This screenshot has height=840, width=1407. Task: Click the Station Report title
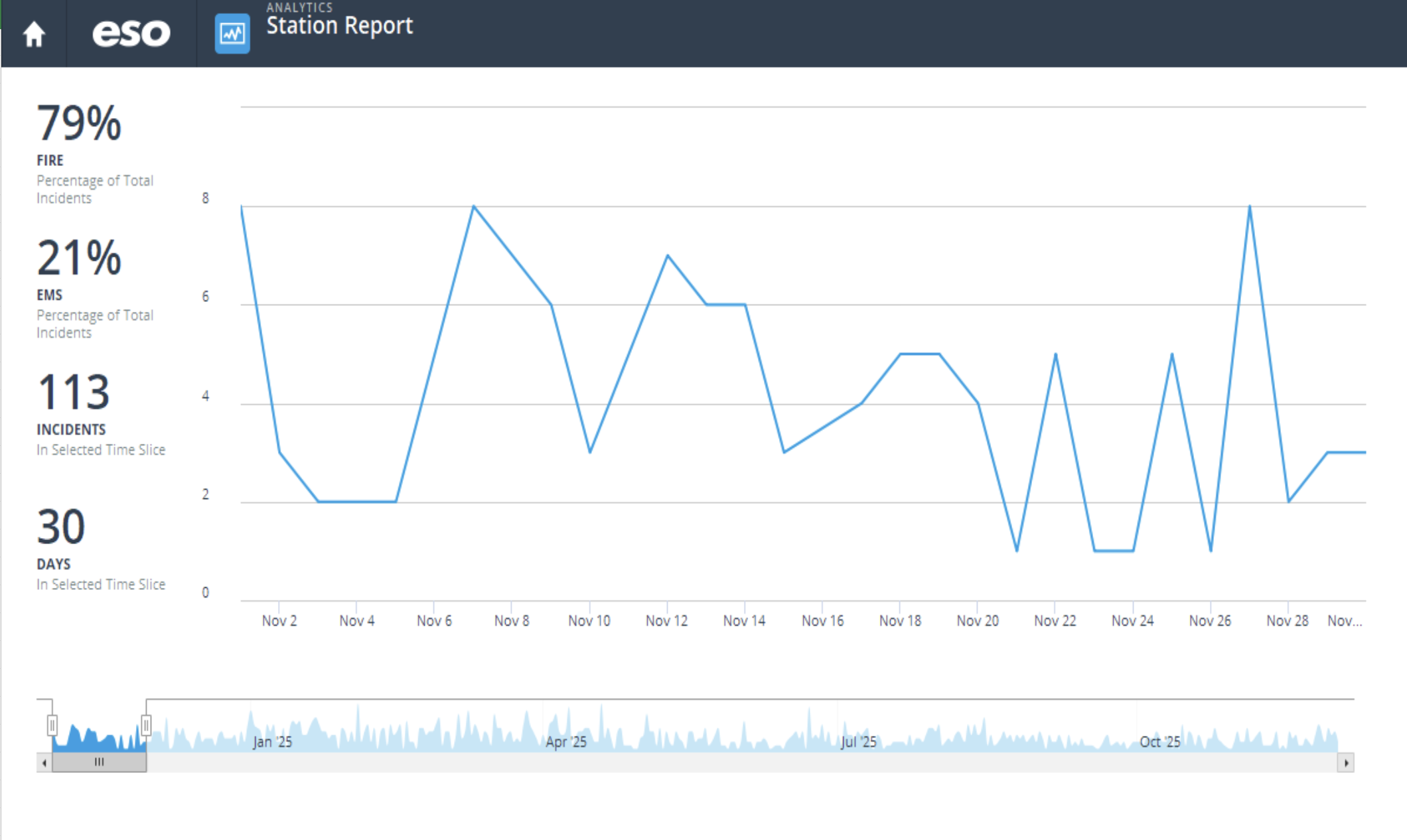point(339,26)
